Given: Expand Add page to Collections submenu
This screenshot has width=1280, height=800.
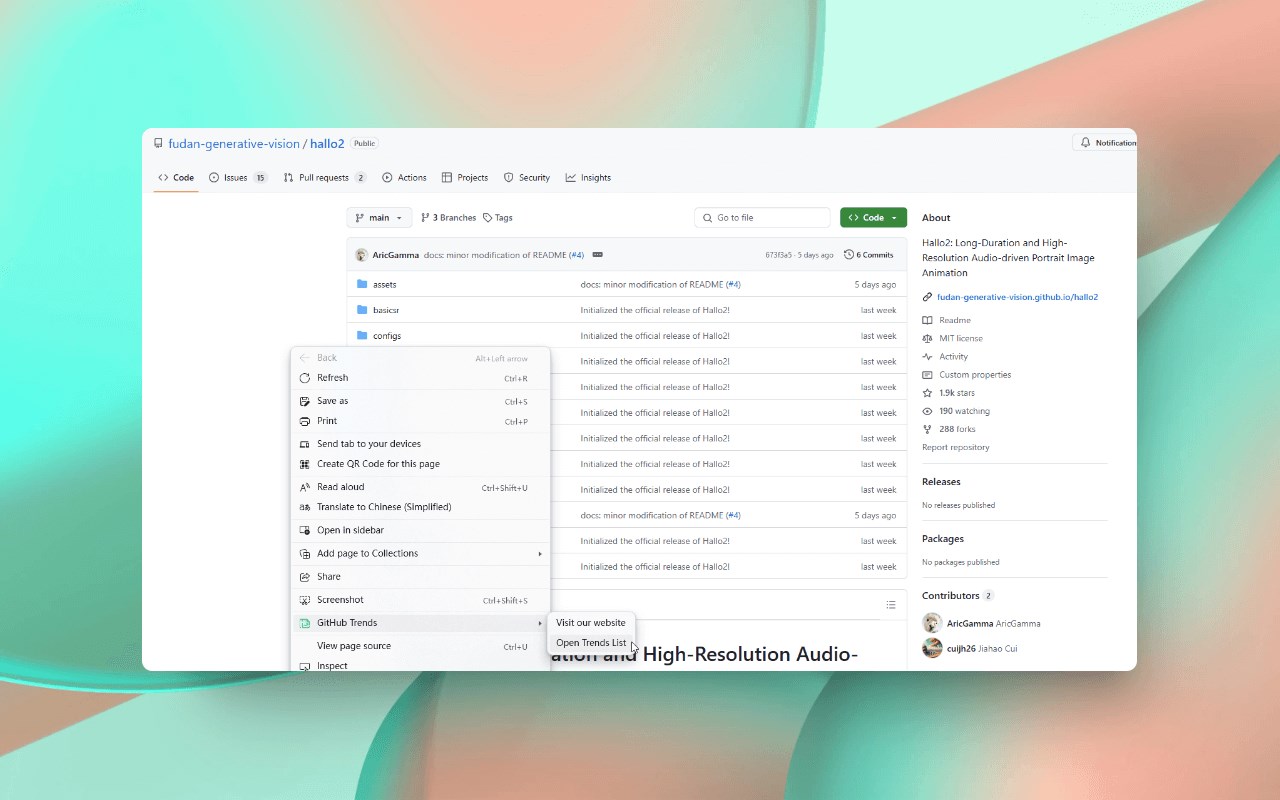Looking at the screenshot, I should 420,553.
